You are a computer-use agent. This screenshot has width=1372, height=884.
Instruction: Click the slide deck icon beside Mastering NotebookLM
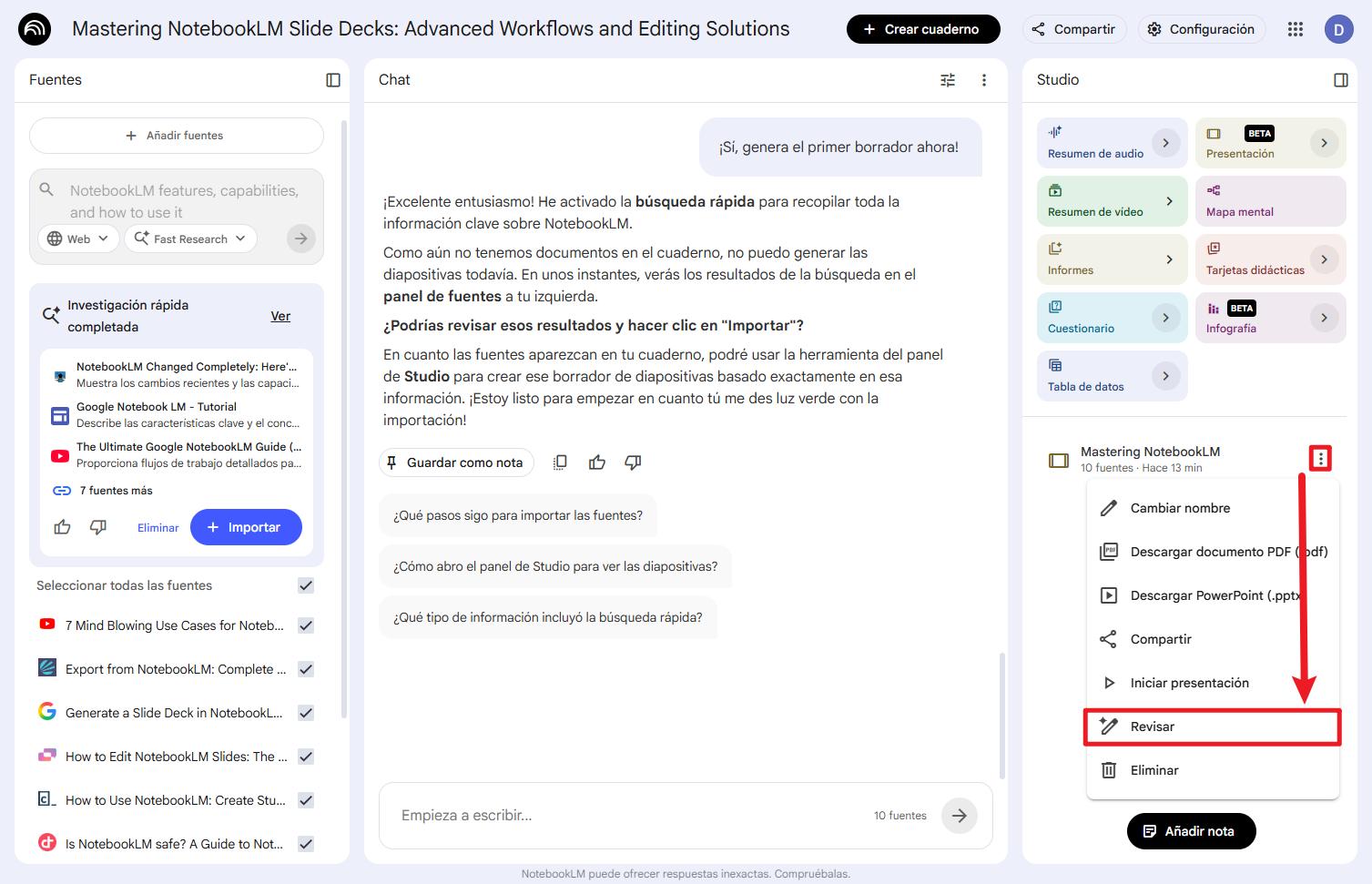pyautogui.click(x=1059, y=461)
